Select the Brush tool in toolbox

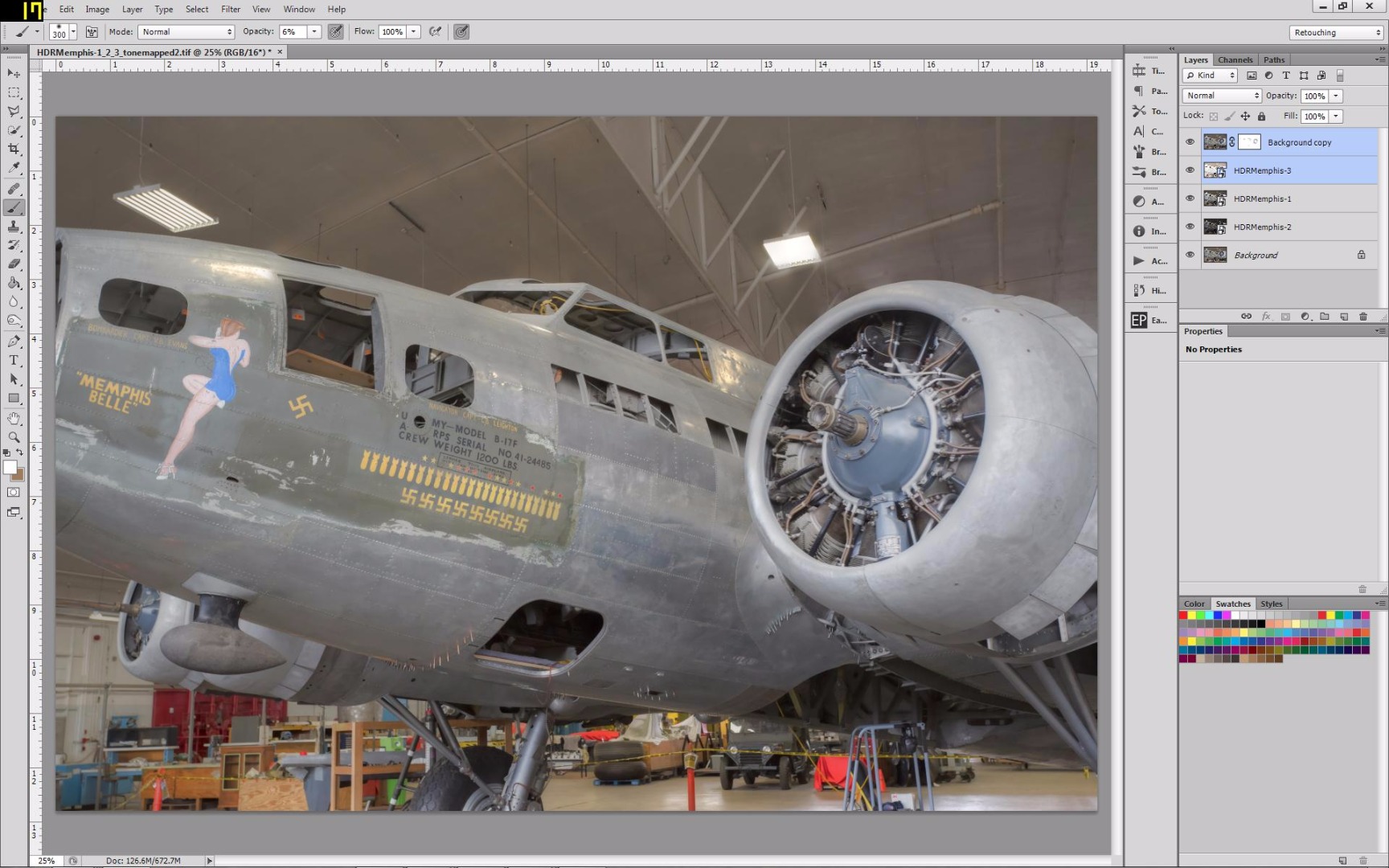[x=14, y=208]
